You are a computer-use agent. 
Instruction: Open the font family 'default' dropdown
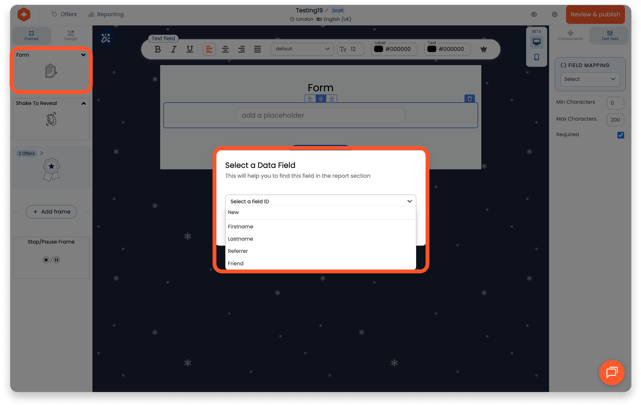click(x=301, y=49)
